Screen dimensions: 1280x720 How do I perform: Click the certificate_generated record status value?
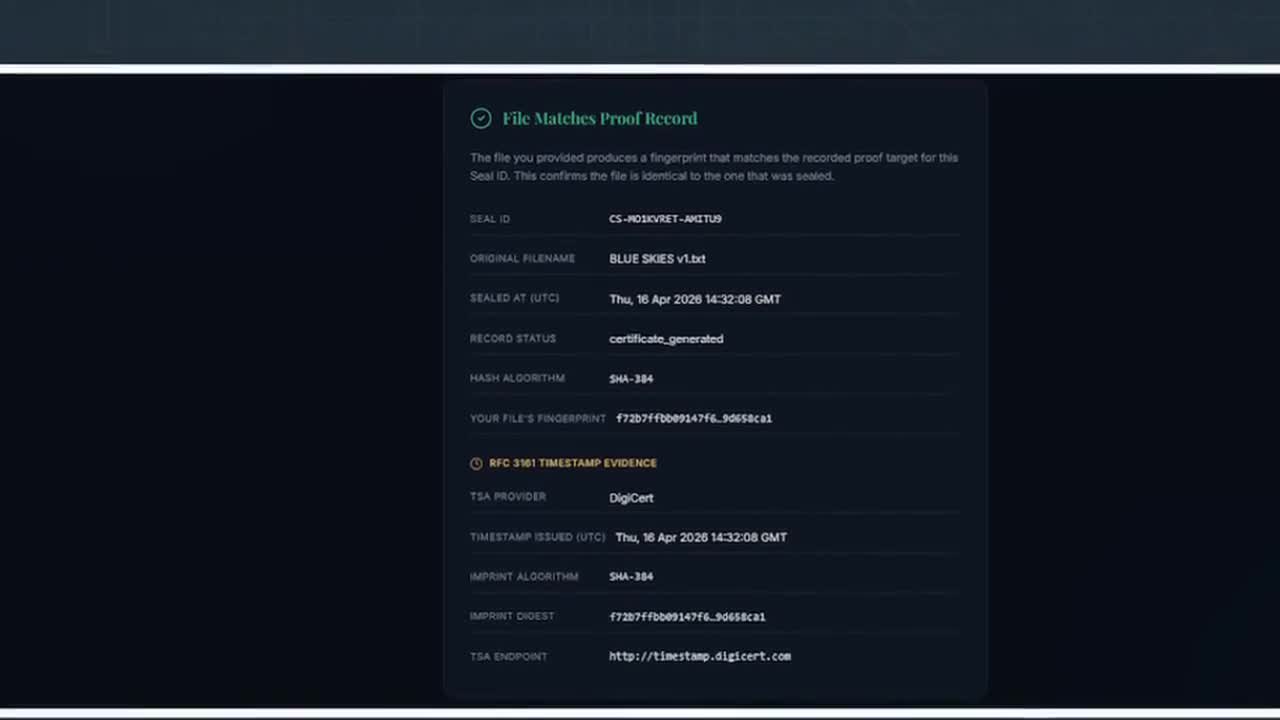(666, 339)
